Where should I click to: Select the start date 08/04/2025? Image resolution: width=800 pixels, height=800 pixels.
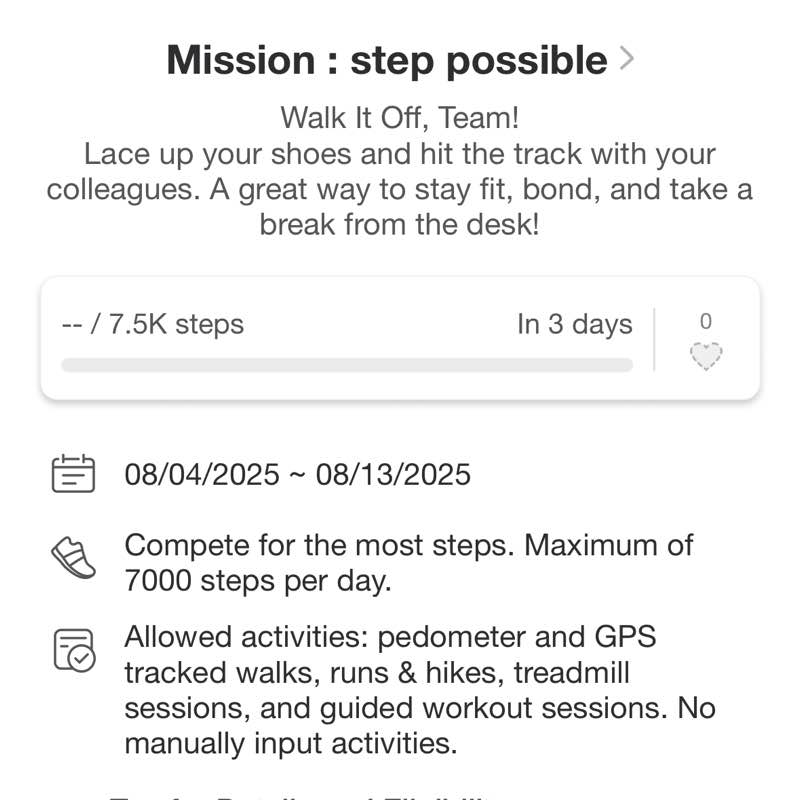[x=202, y=473]
